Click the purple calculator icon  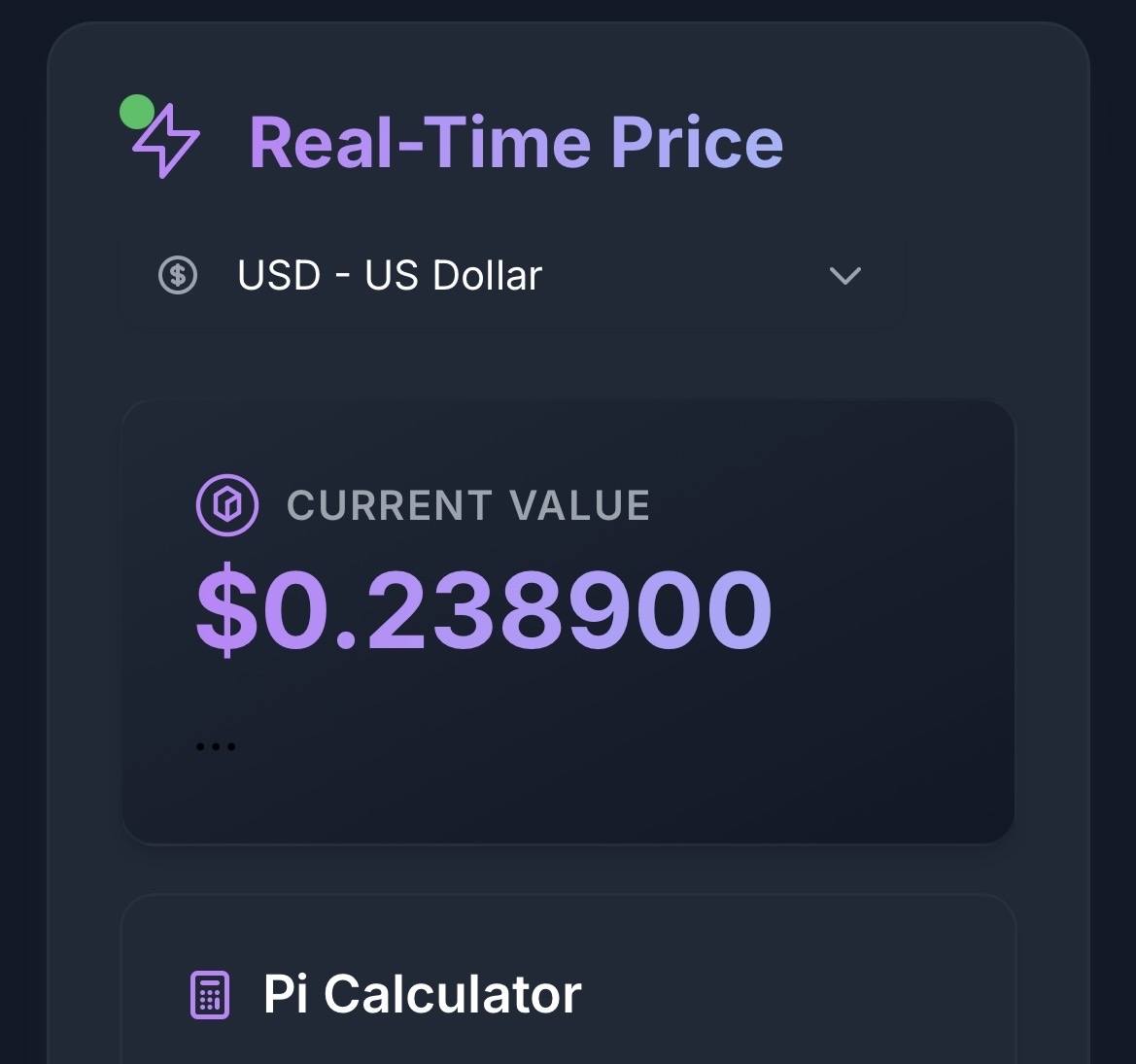pyautogui.click(x=209, y=995)
